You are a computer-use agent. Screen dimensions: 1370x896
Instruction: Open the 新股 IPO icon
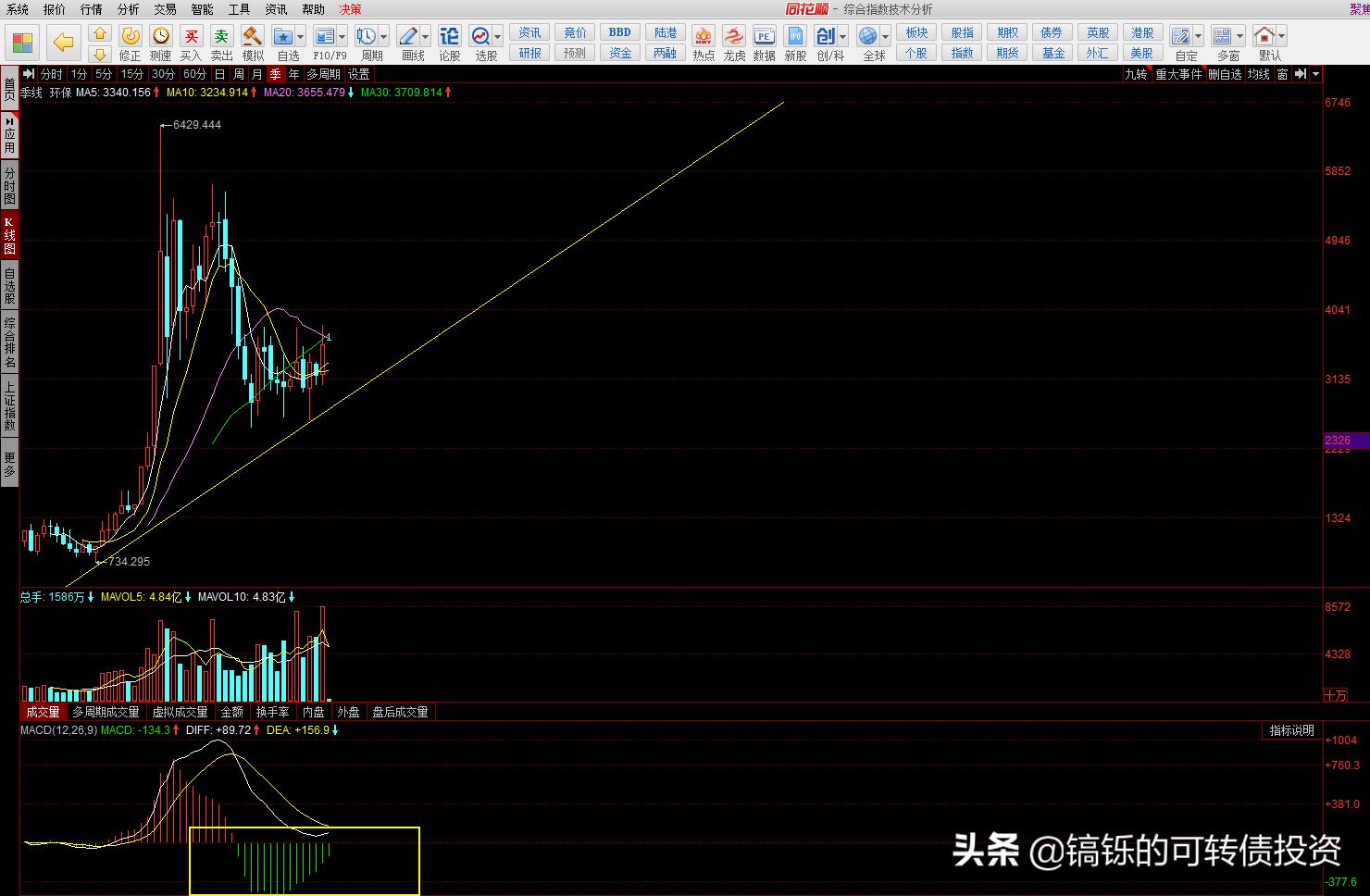[795, 36]
